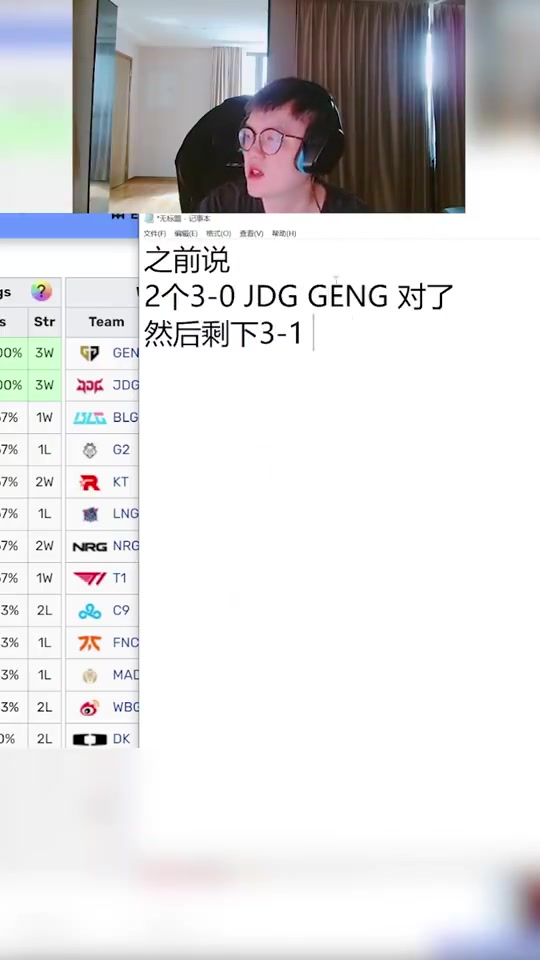This screenshot has width=540, height=960.
Task: Open the KT team link
Action: click(121, 482)
